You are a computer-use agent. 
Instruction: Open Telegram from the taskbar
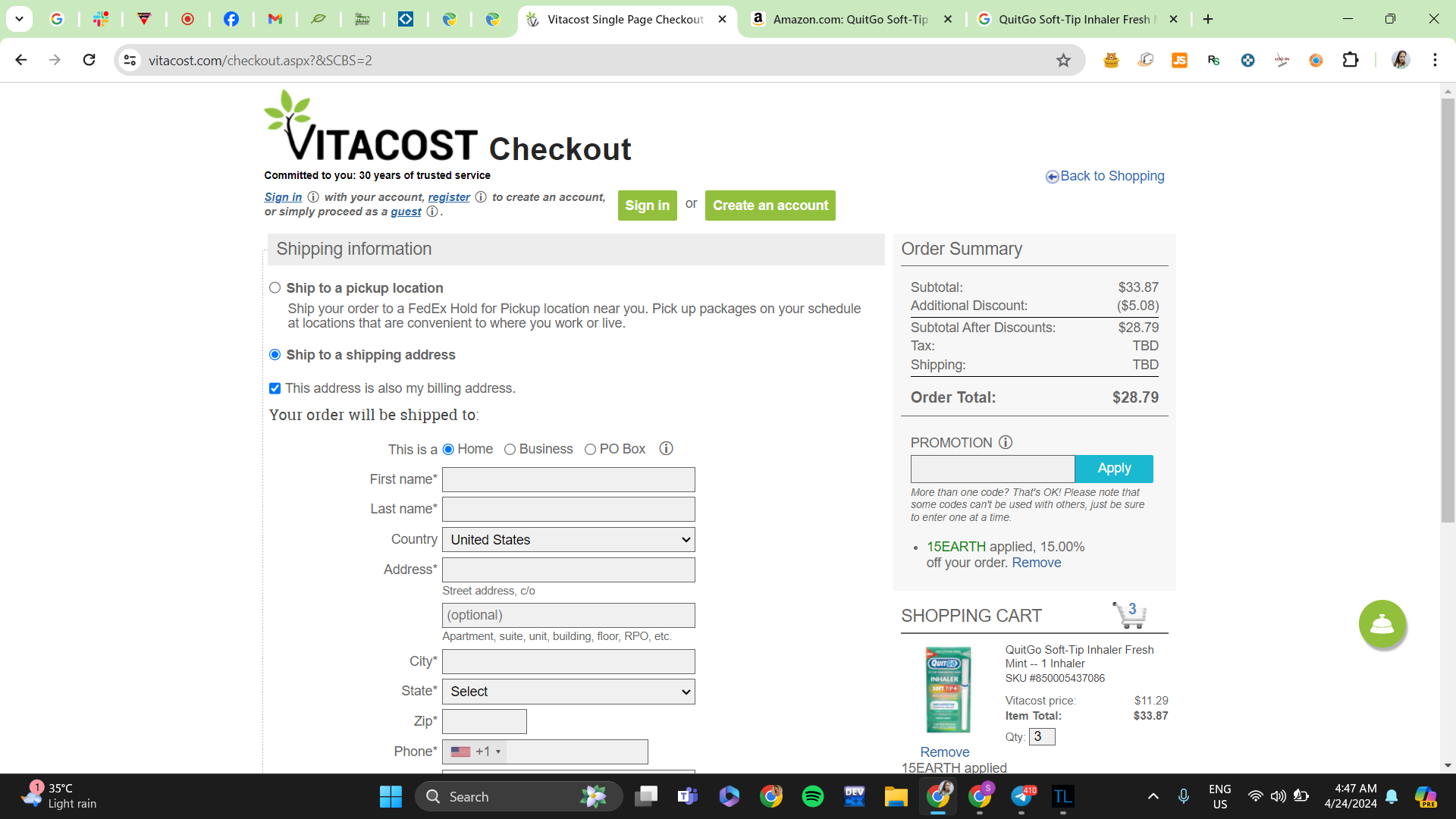(1021, 796)
